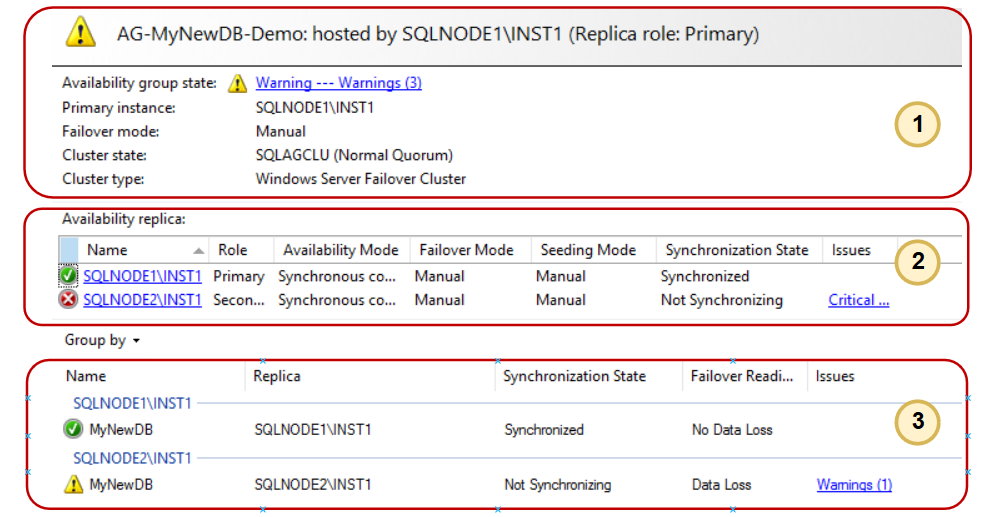Click the large warning icon in header
This screenshot has height=517, width=998.
[x=80, y=34]
